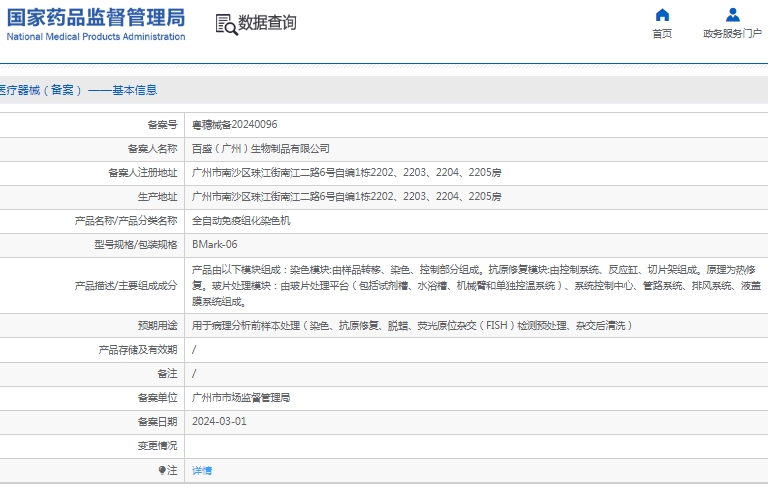Select 百盛（广州）生物制品有限公司
Image resolution: width=768 pixels, height=488 pixels.
(x=261, y=149)
